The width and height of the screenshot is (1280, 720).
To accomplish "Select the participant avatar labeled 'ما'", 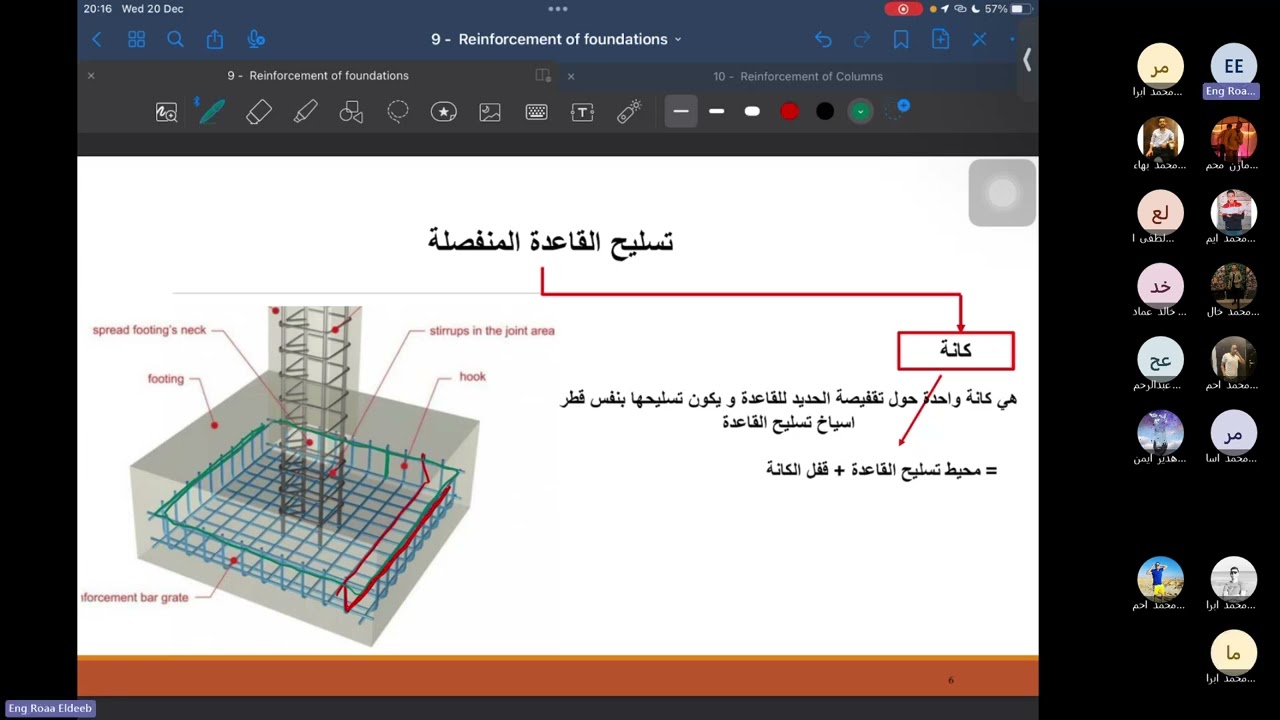I will [x=1233, y=654].
